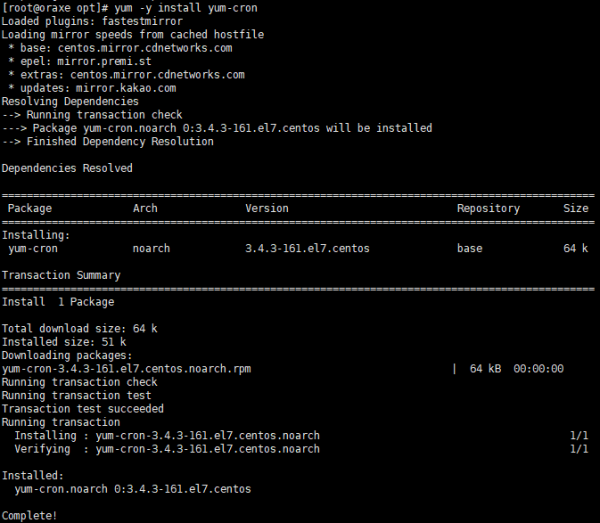Click the root@oraxe shell prompt
Screen dimensions: 600x523
(x=55, y=7)
